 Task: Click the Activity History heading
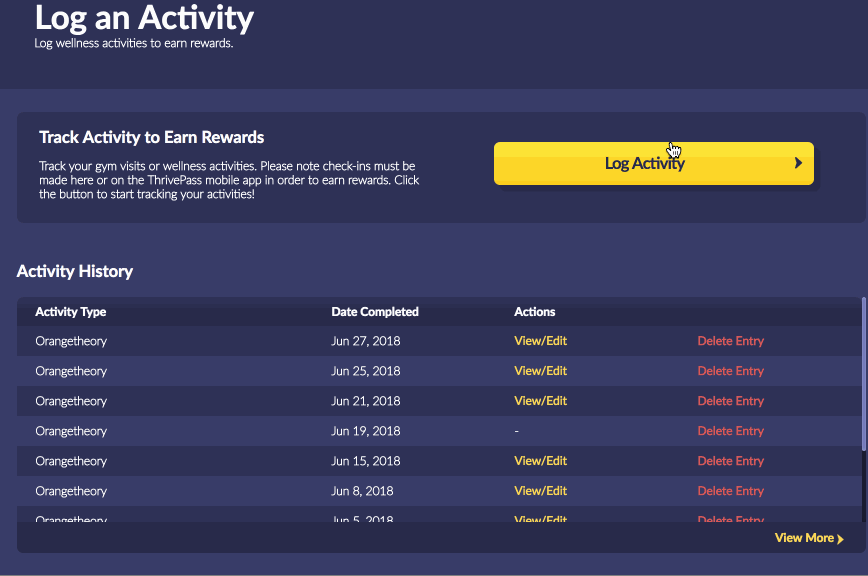(75, 271)
